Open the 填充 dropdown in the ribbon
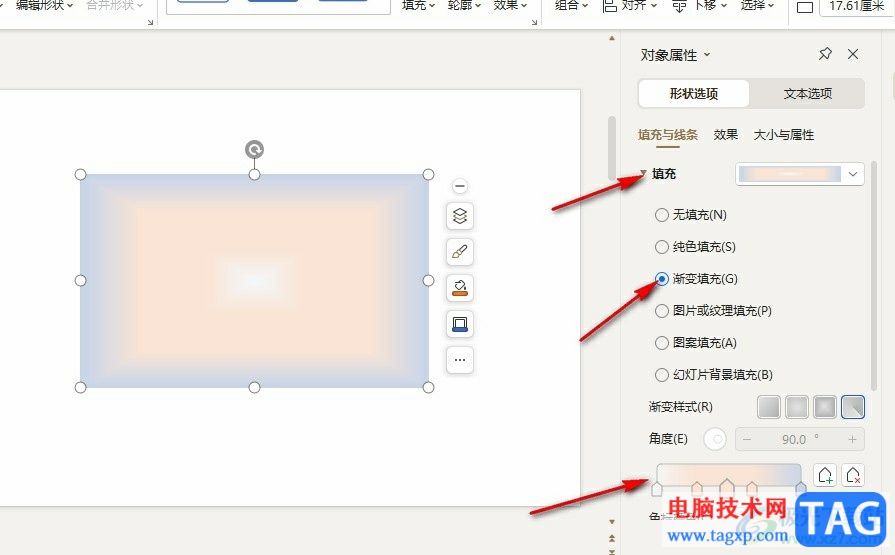Viewport: 895px width, 555px height. (x=418, y=5)
